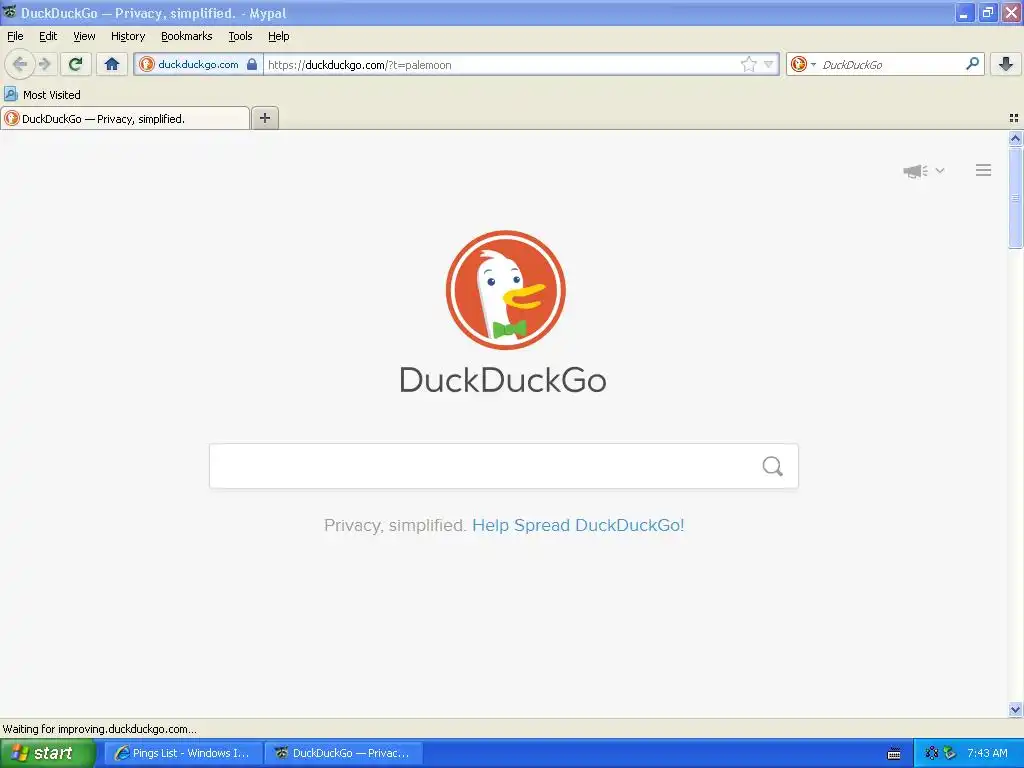The width and height of the screenshot is (1024, 768).
Task: Click the magnifier in toolbar search box
Action: 972,64
